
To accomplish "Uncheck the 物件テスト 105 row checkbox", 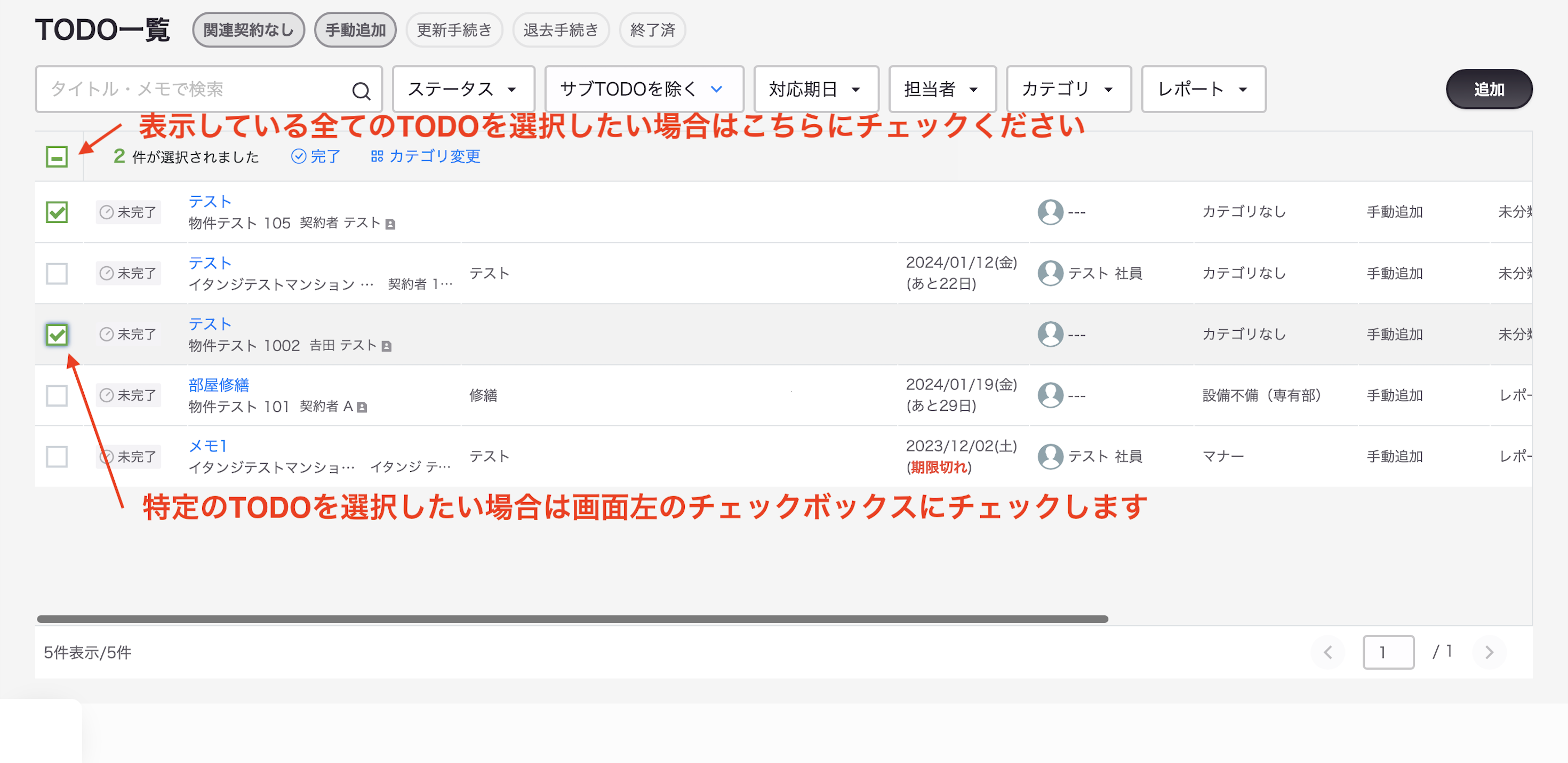I will 57,212.
